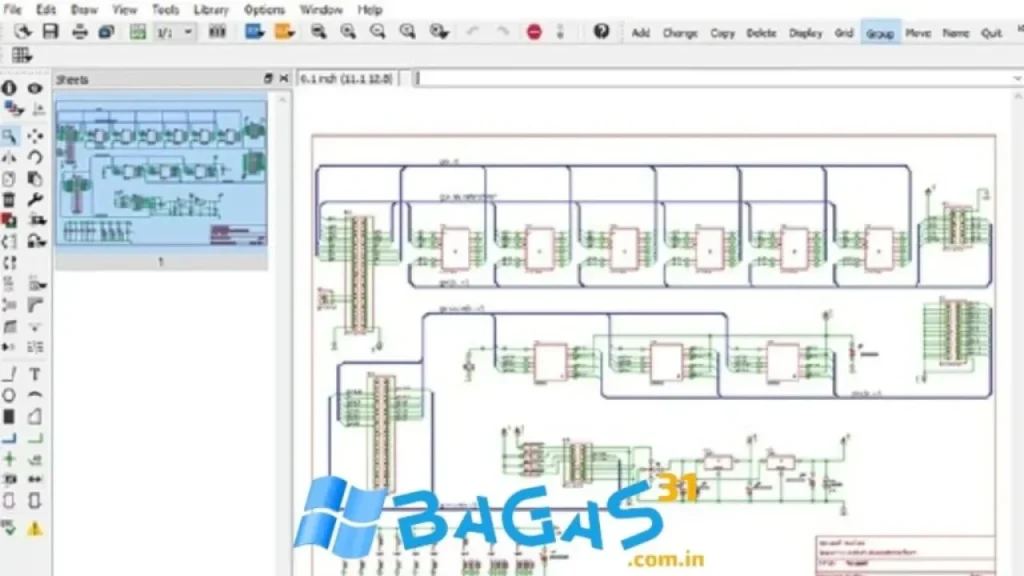Click the Zoom out icon

tap(377, 31)
